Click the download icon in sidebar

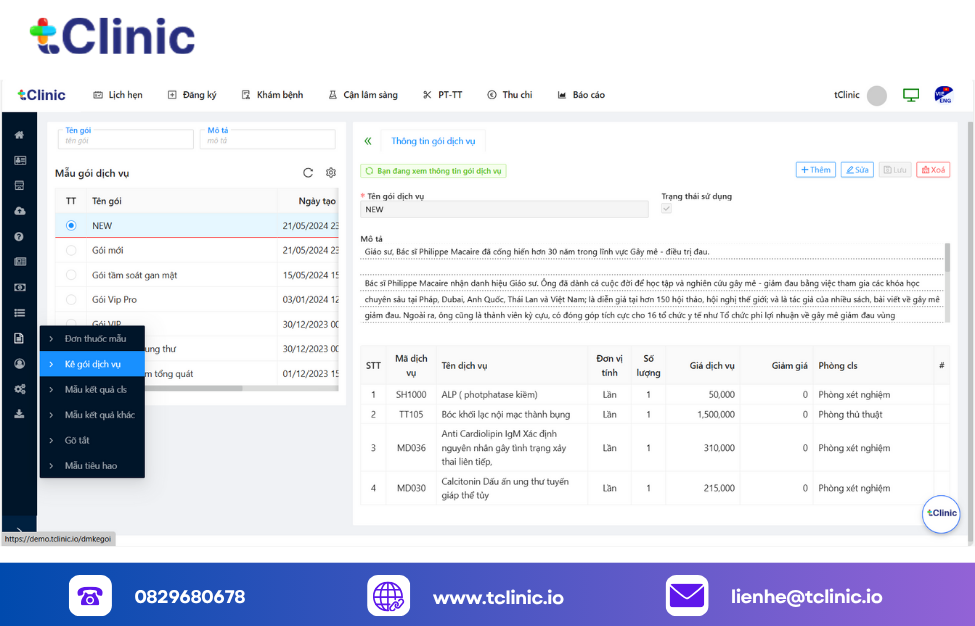[19, 414]
